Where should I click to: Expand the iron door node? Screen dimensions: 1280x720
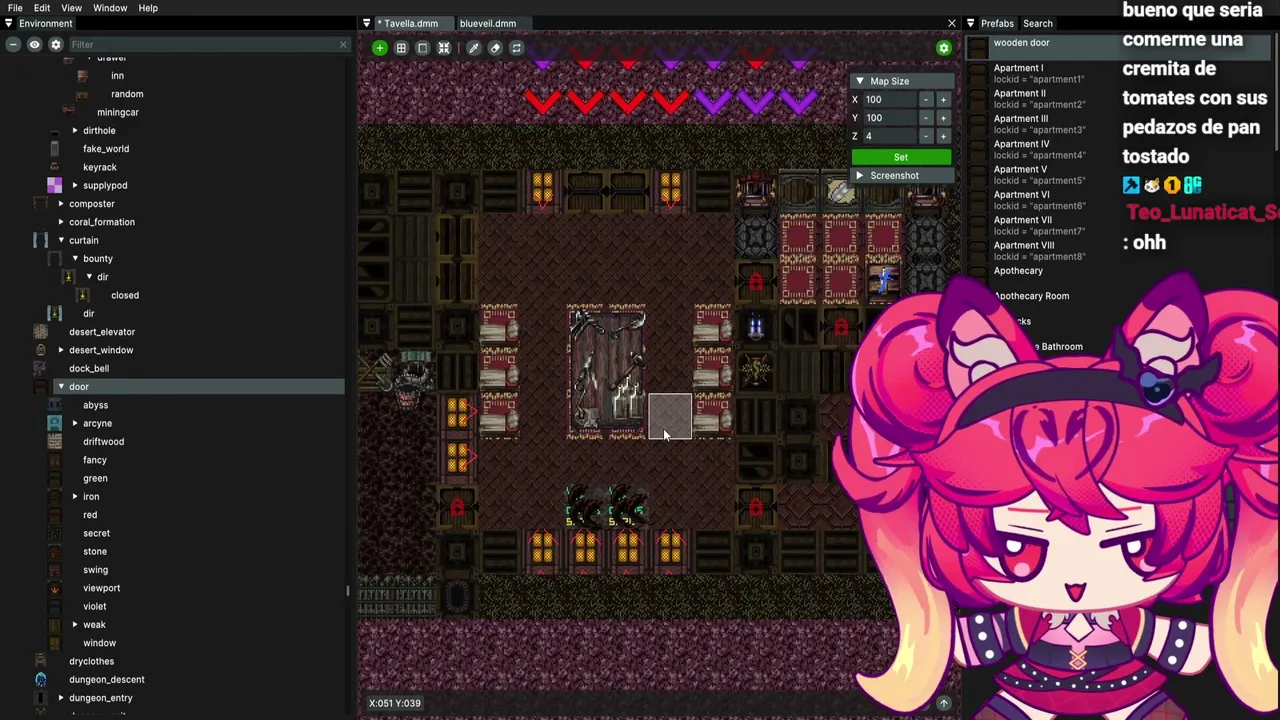[75, 497]
